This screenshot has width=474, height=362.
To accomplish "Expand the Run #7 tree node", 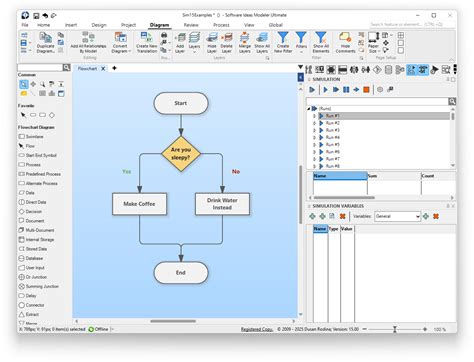I will click(x=314, y=159).
